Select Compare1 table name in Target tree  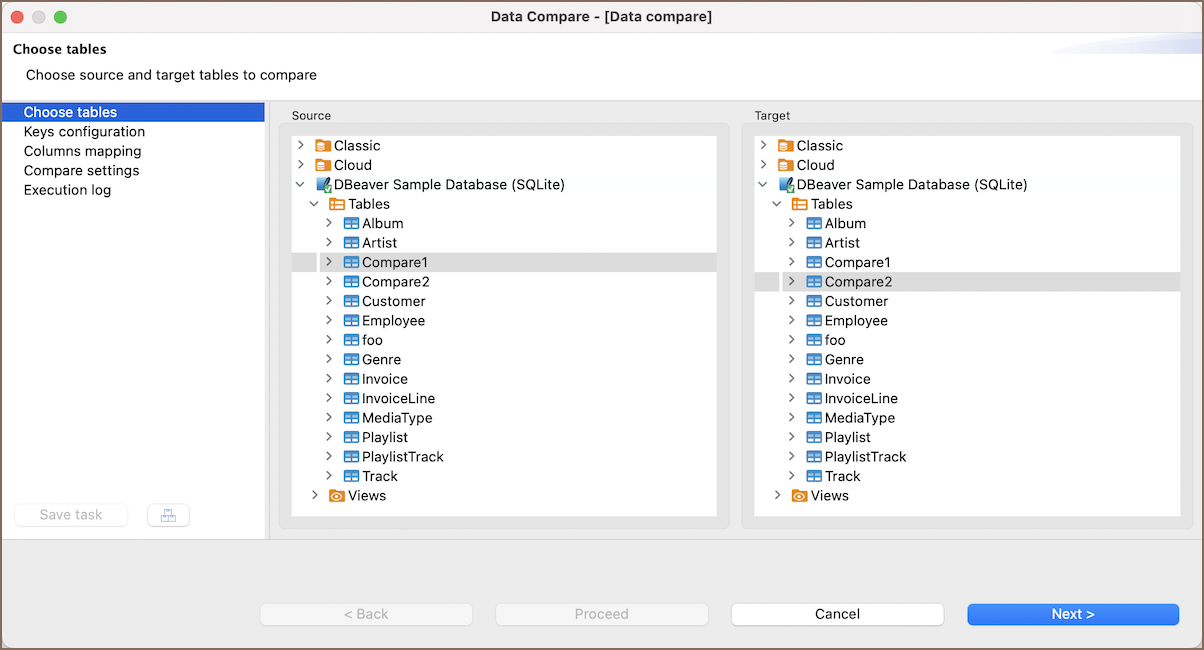[x=858, y=262]
